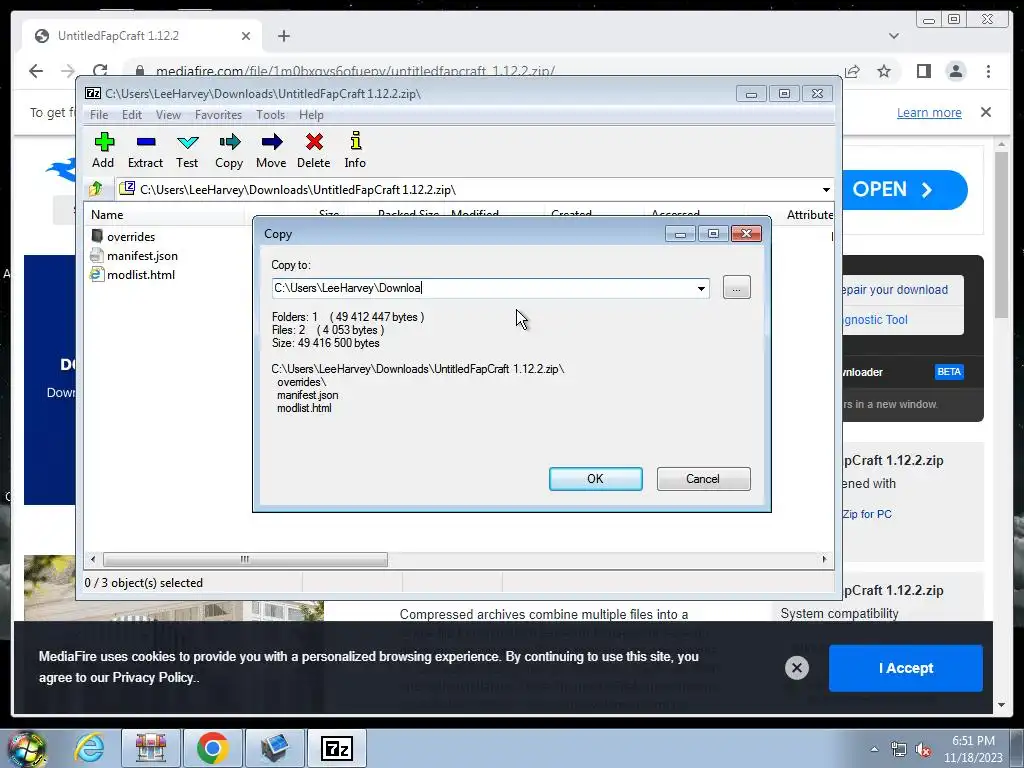Open the Chrome tab search chevron
The height and width of the screenshot is (768, 1024).
pos(893,36)
